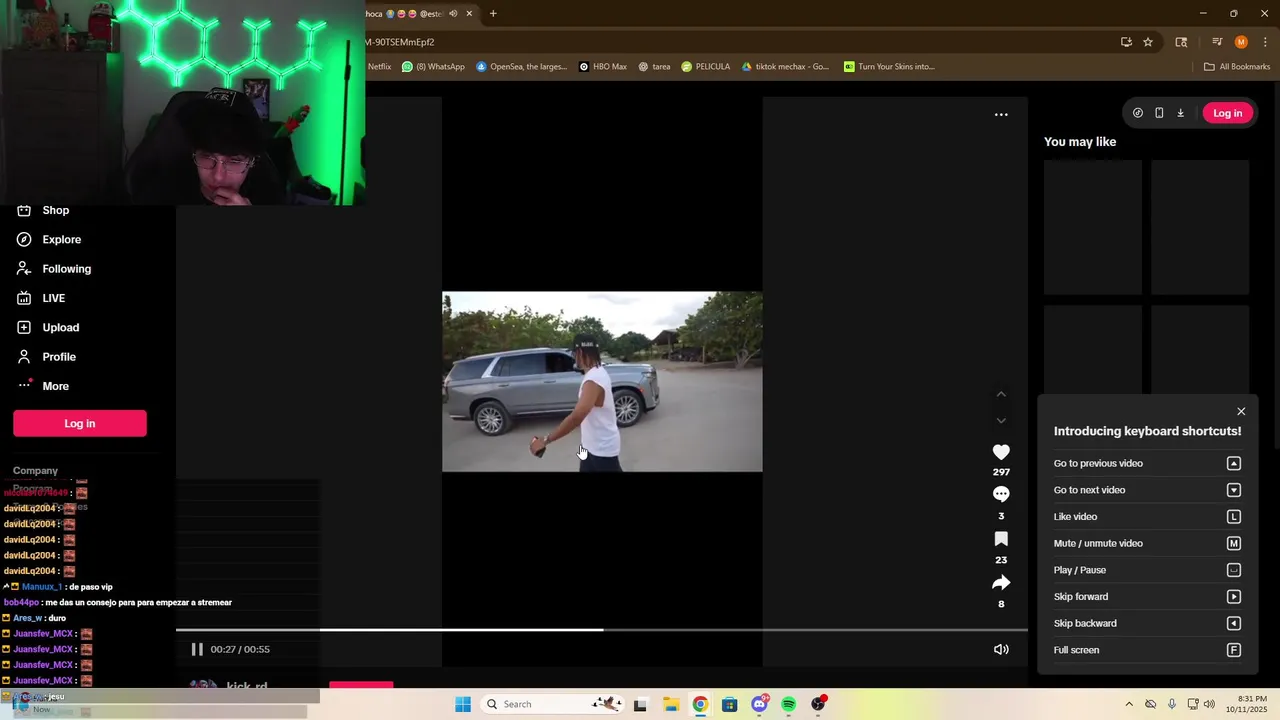Open the comments bubble icon
Screen dimensions: 1280x720
point(1001,494)
